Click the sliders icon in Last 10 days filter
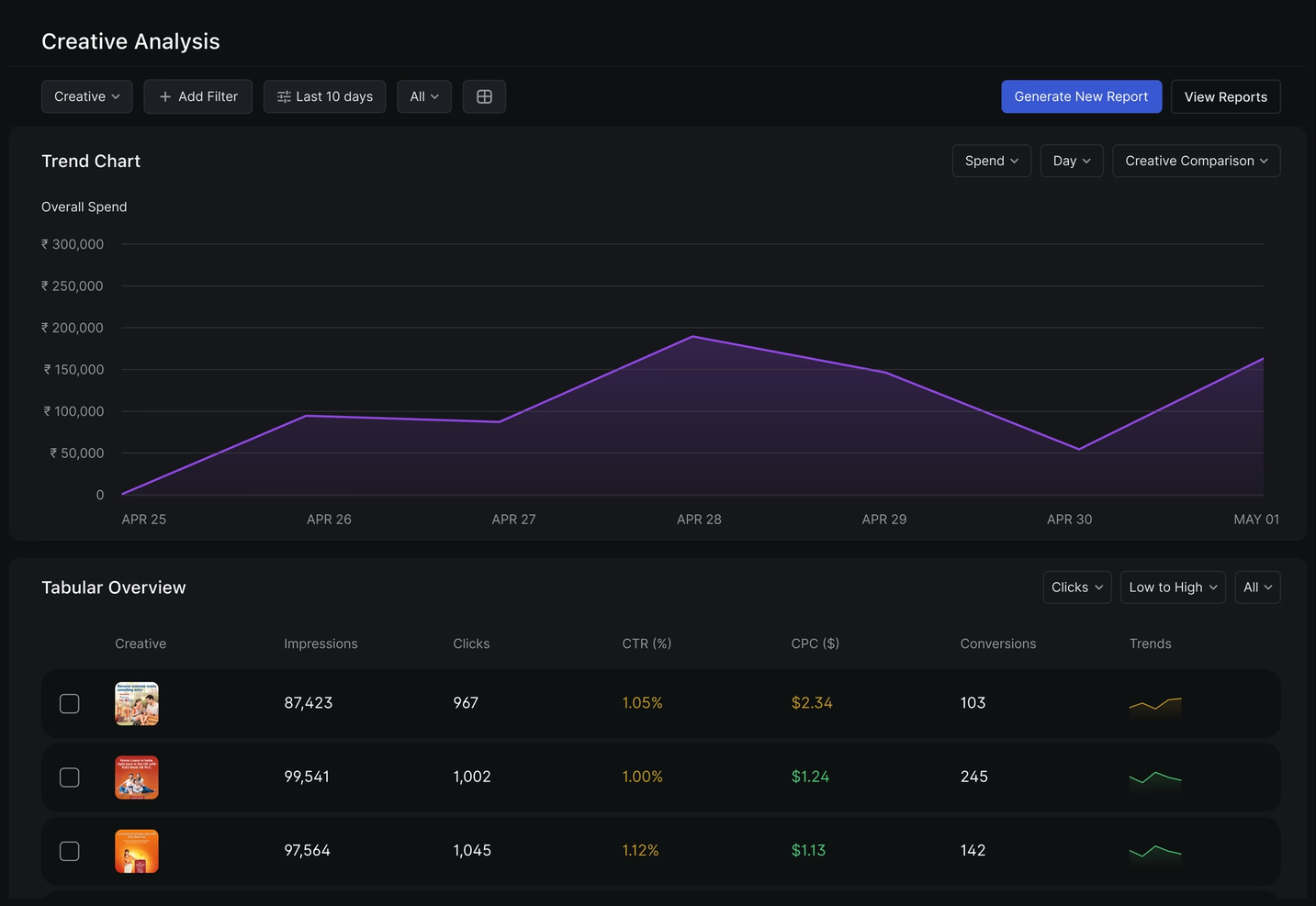 point(283,96)
